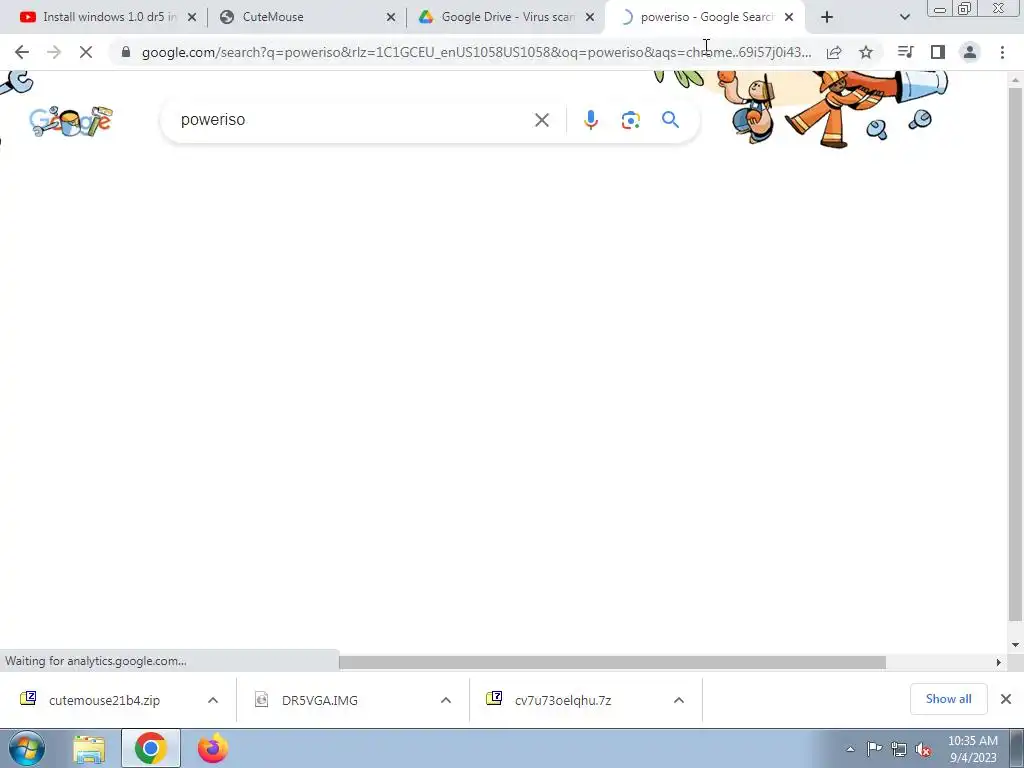The image size is (1024, 768).
Task: Open the Chrome profile avatar
Action: pyautogui.click(x=970, y=52)
